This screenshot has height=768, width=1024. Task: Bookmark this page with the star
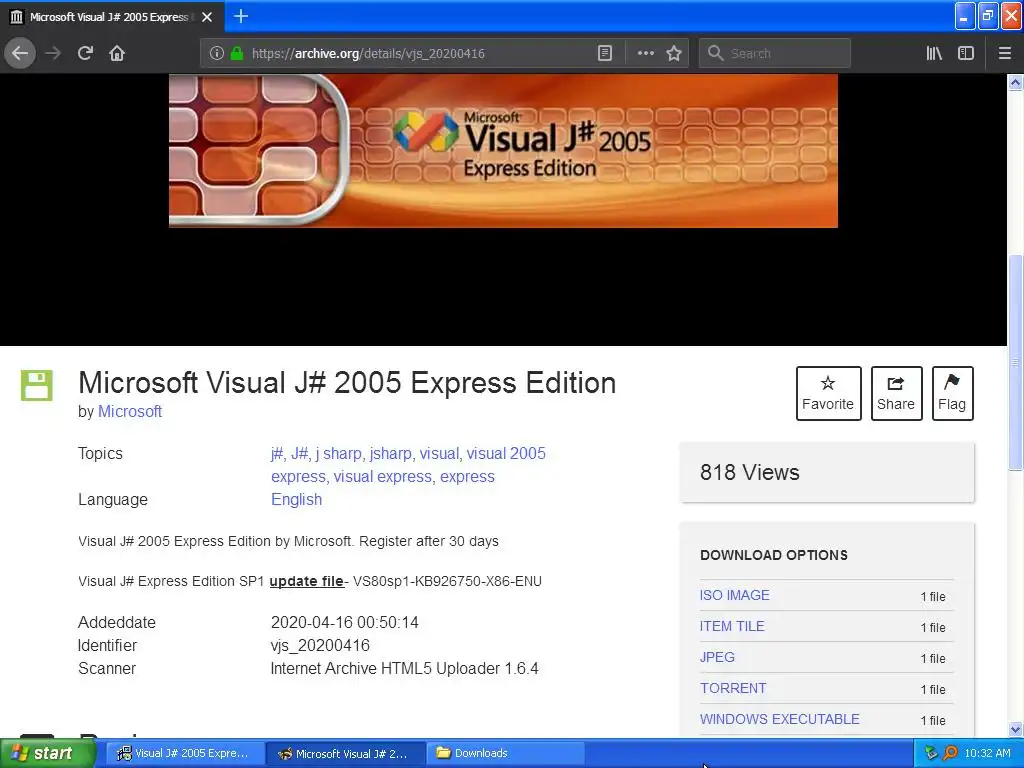(x=674, y=54)
